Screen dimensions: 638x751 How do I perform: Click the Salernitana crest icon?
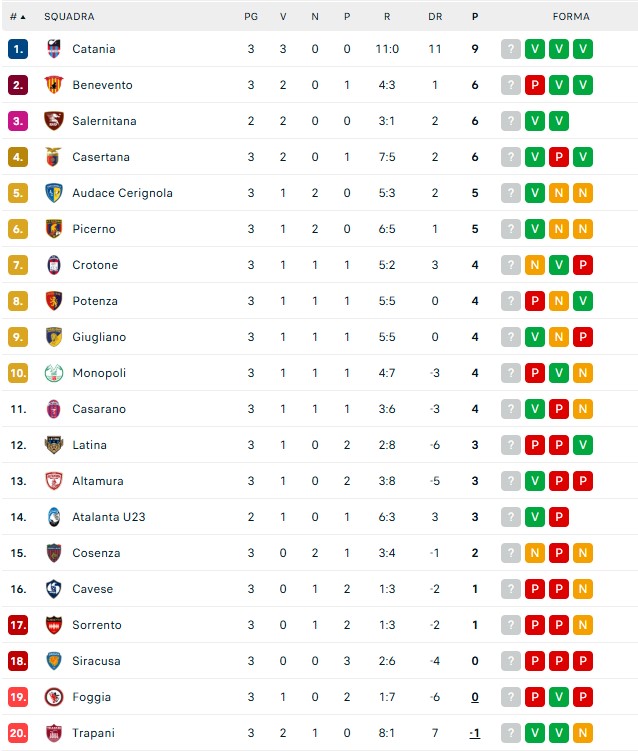tap(54, 121)
